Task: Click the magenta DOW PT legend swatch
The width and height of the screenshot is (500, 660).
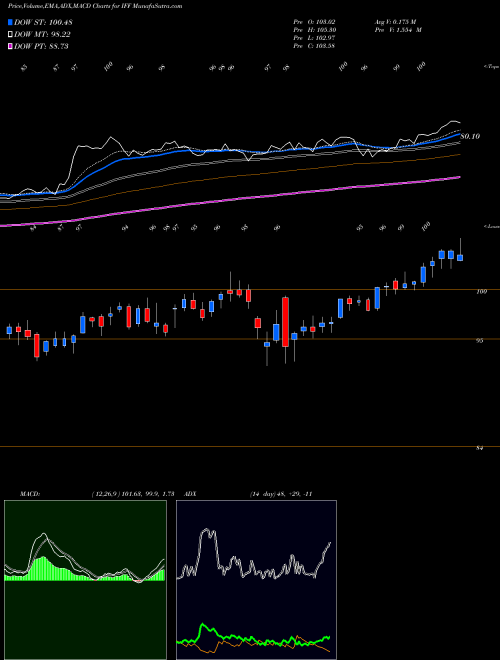Action: click(x=11, y=46)
